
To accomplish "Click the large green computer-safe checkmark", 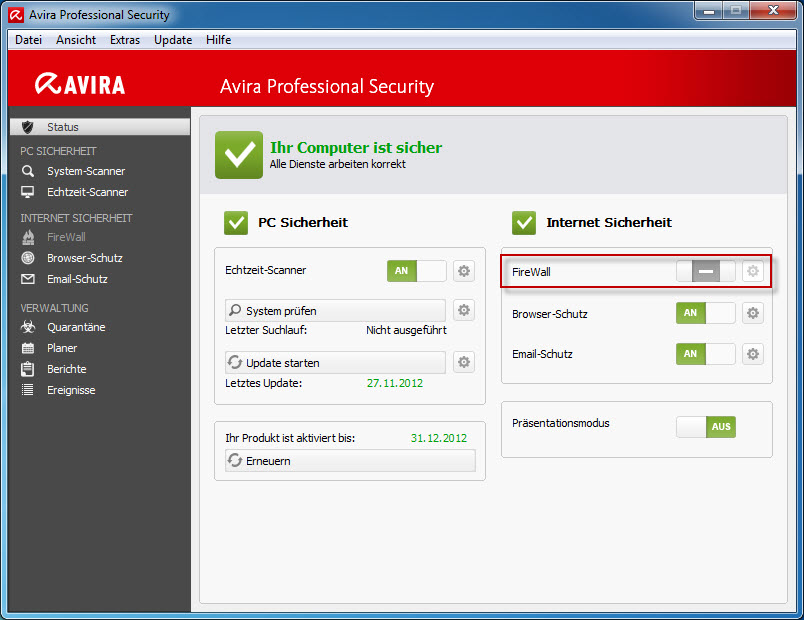I will (239, 154).
